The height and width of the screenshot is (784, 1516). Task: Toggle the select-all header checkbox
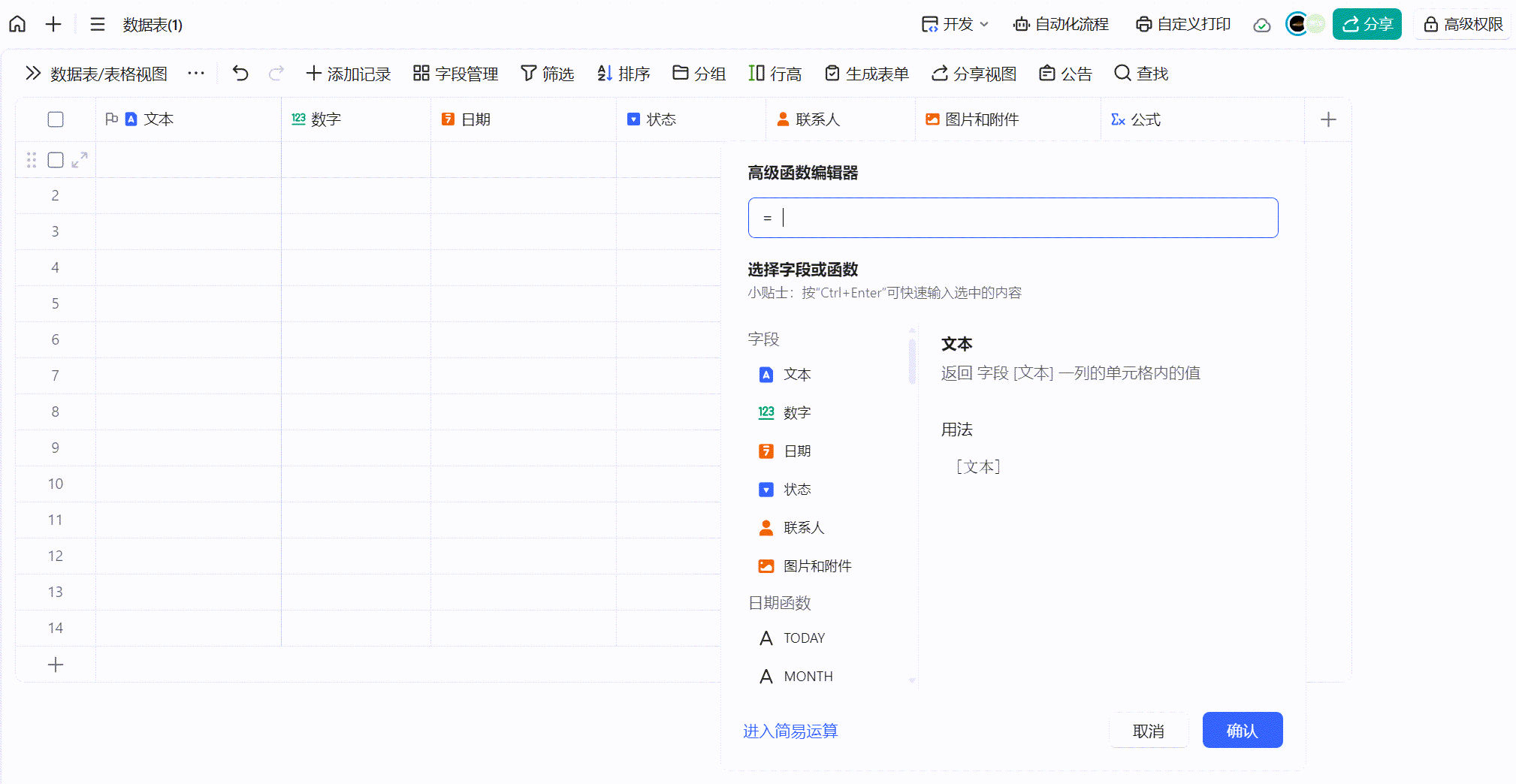coord(56,119)
